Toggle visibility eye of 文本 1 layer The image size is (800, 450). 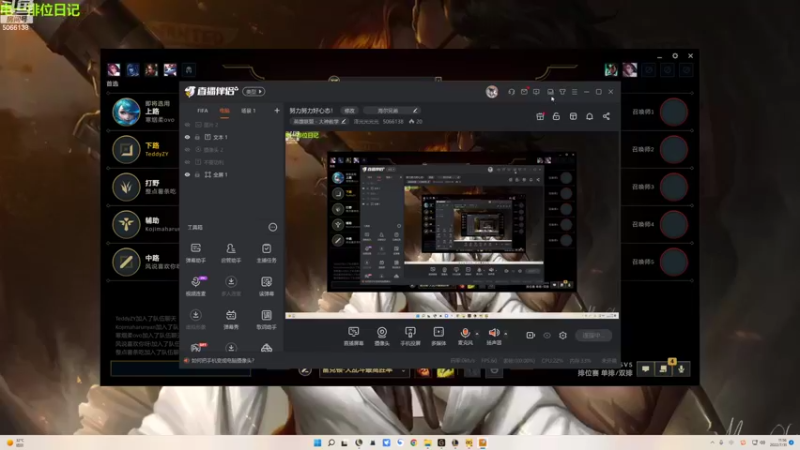point(187,137)
